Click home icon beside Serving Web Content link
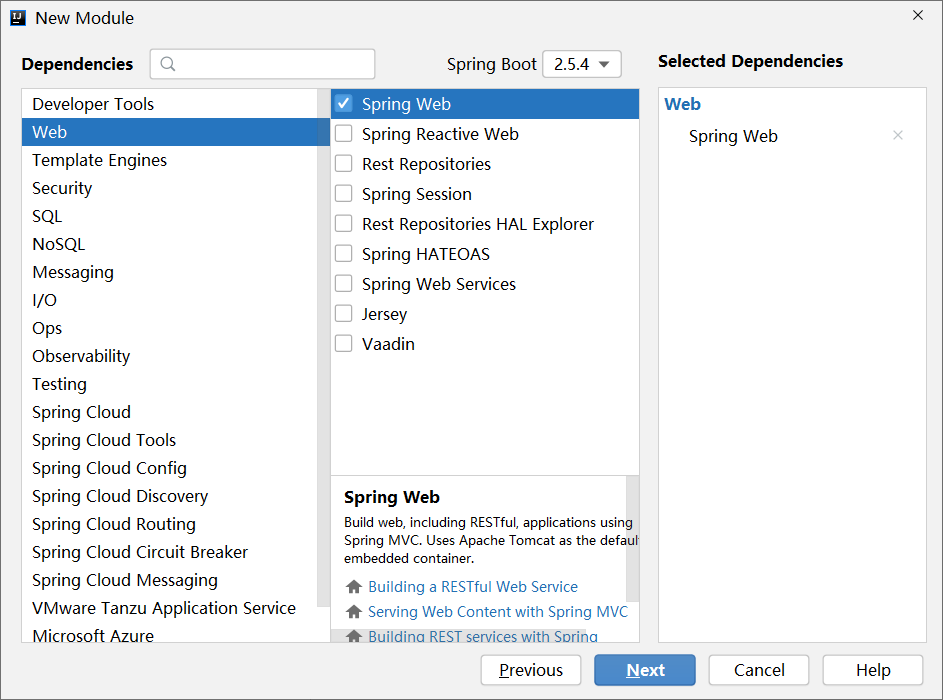The width and height of the screenshot is (943, 700). click(x=354, y=612)
